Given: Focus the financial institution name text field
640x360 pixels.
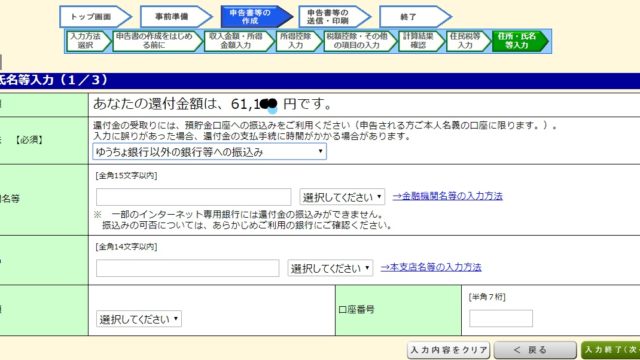Looking at the screenshot, I should pyautogui.click(x=193, y=197).
